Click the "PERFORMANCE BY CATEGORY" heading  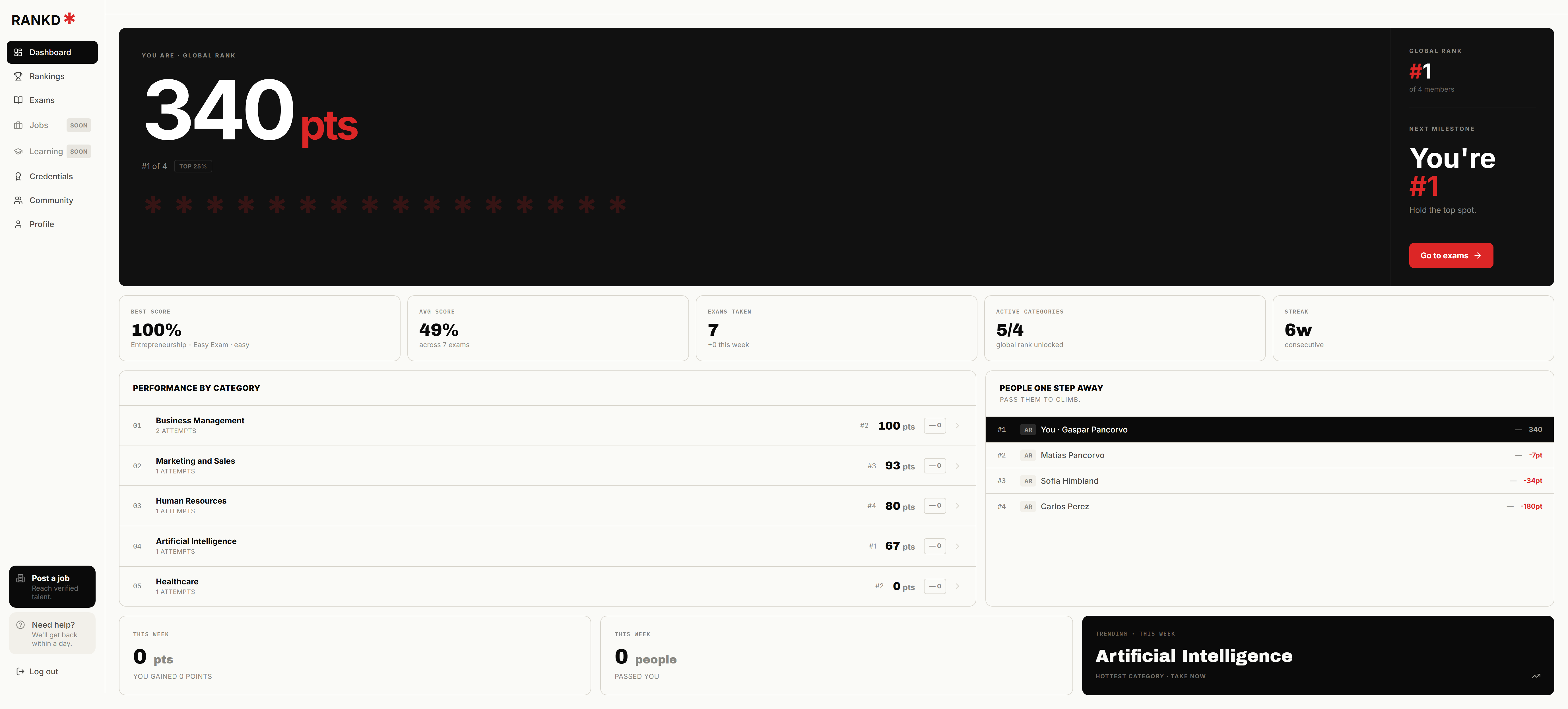tap(196, 388)
